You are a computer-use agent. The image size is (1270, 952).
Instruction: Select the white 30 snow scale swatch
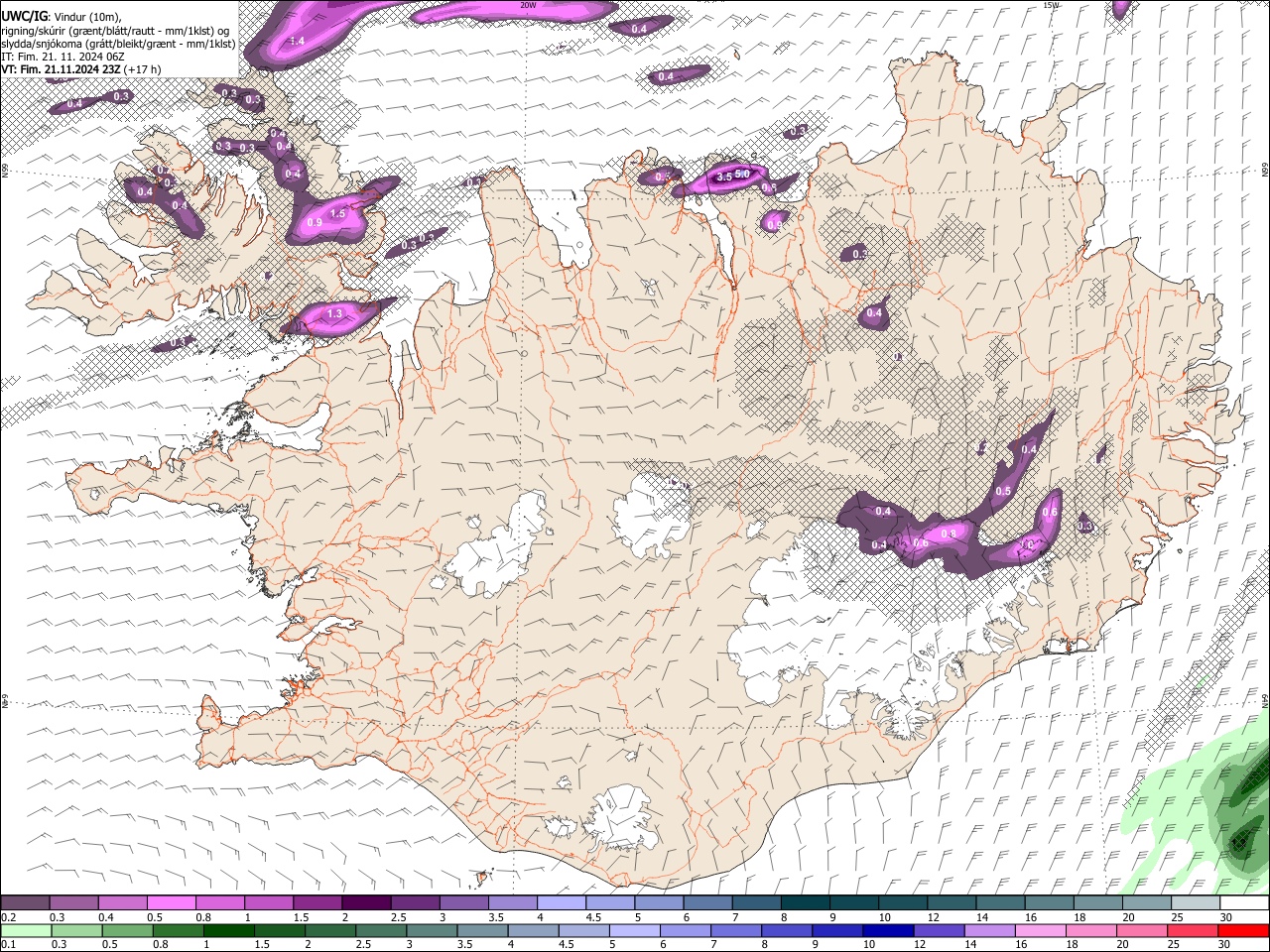click(x=1243, y=902)
